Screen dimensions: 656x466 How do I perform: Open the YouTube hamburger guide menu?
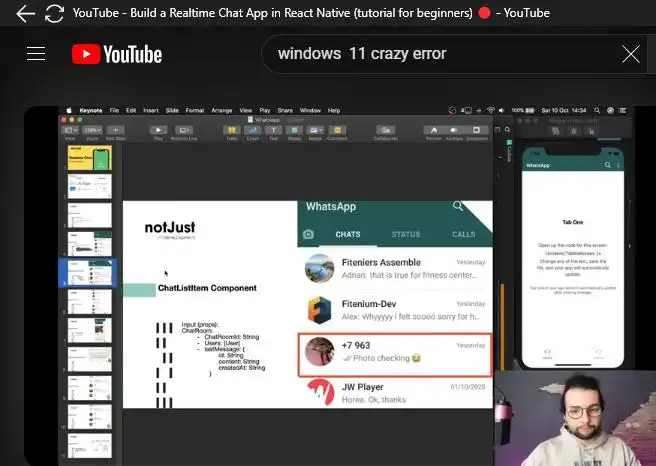click(36, 54)
